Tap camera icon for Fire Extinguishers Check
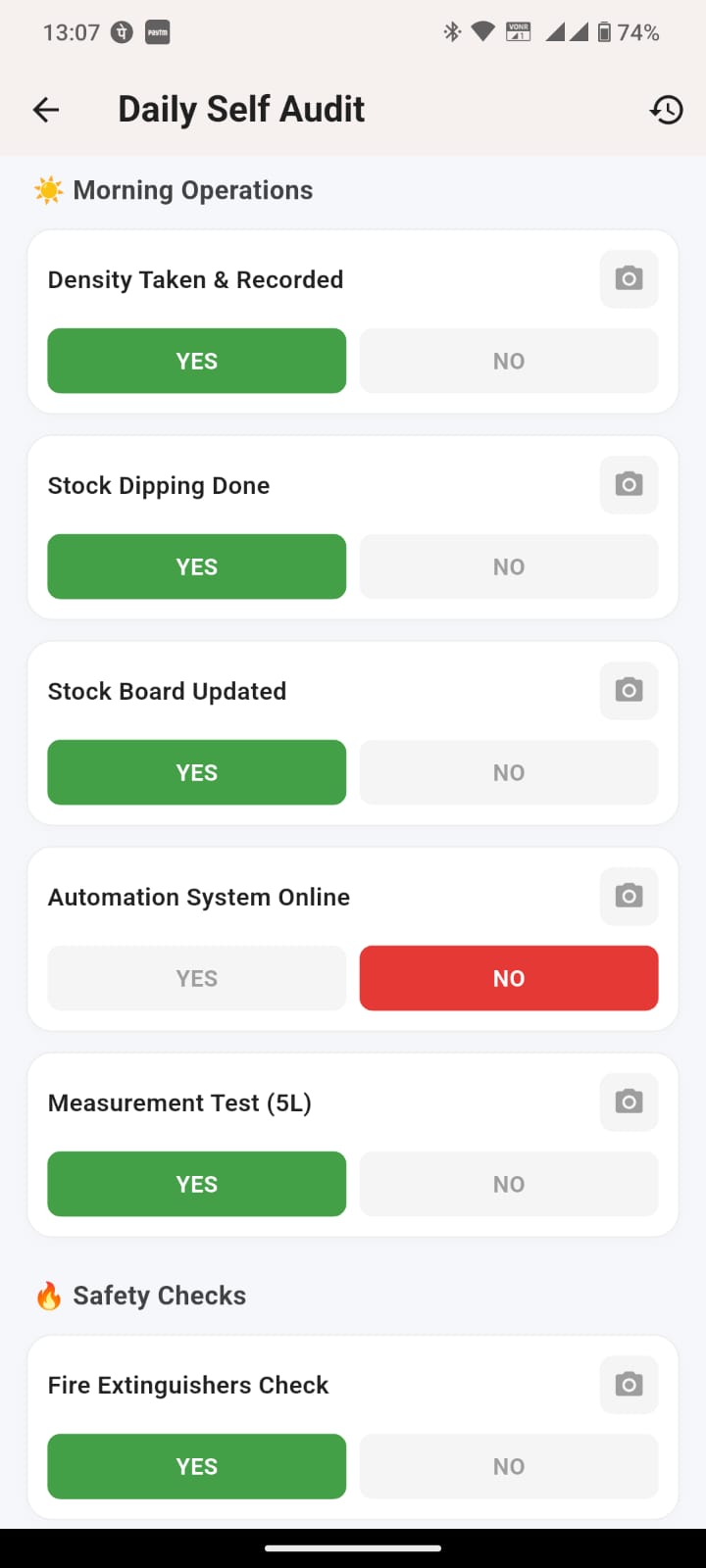The width and height of the screenshot is (706, 1568). point(629,1385)
